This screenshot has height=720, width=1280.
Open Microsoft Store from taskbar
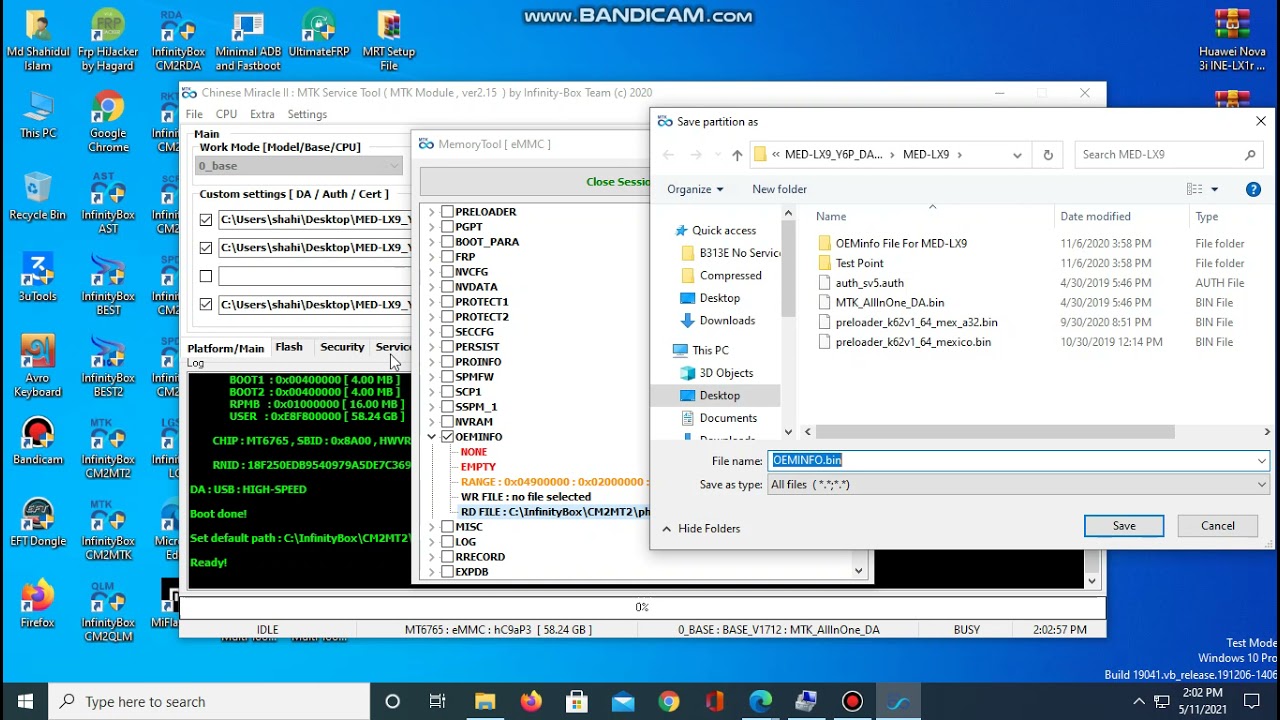tap(576, 701)
